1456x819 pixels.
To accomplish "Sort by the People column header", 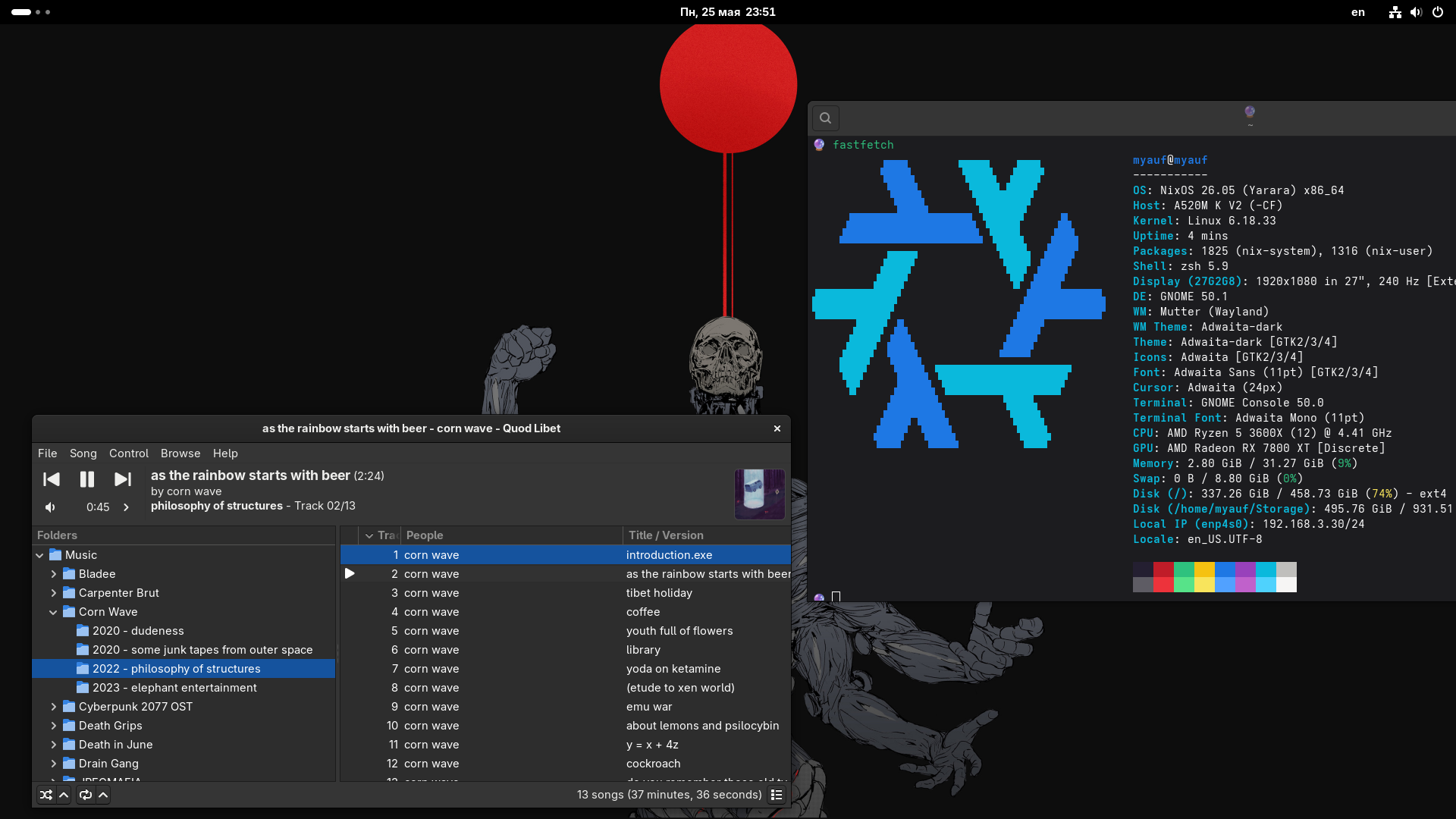I will (x=511, y=535).
